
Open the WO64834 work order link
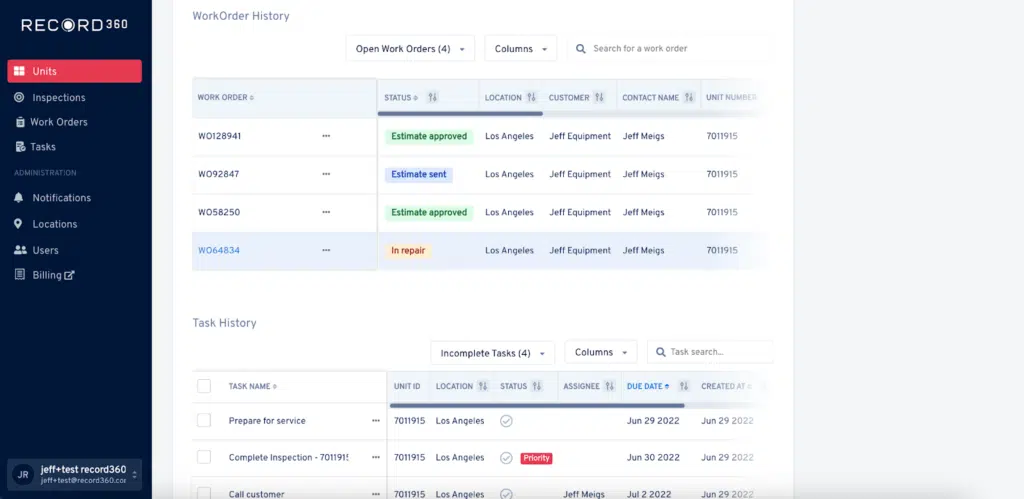tap(219, 251)
